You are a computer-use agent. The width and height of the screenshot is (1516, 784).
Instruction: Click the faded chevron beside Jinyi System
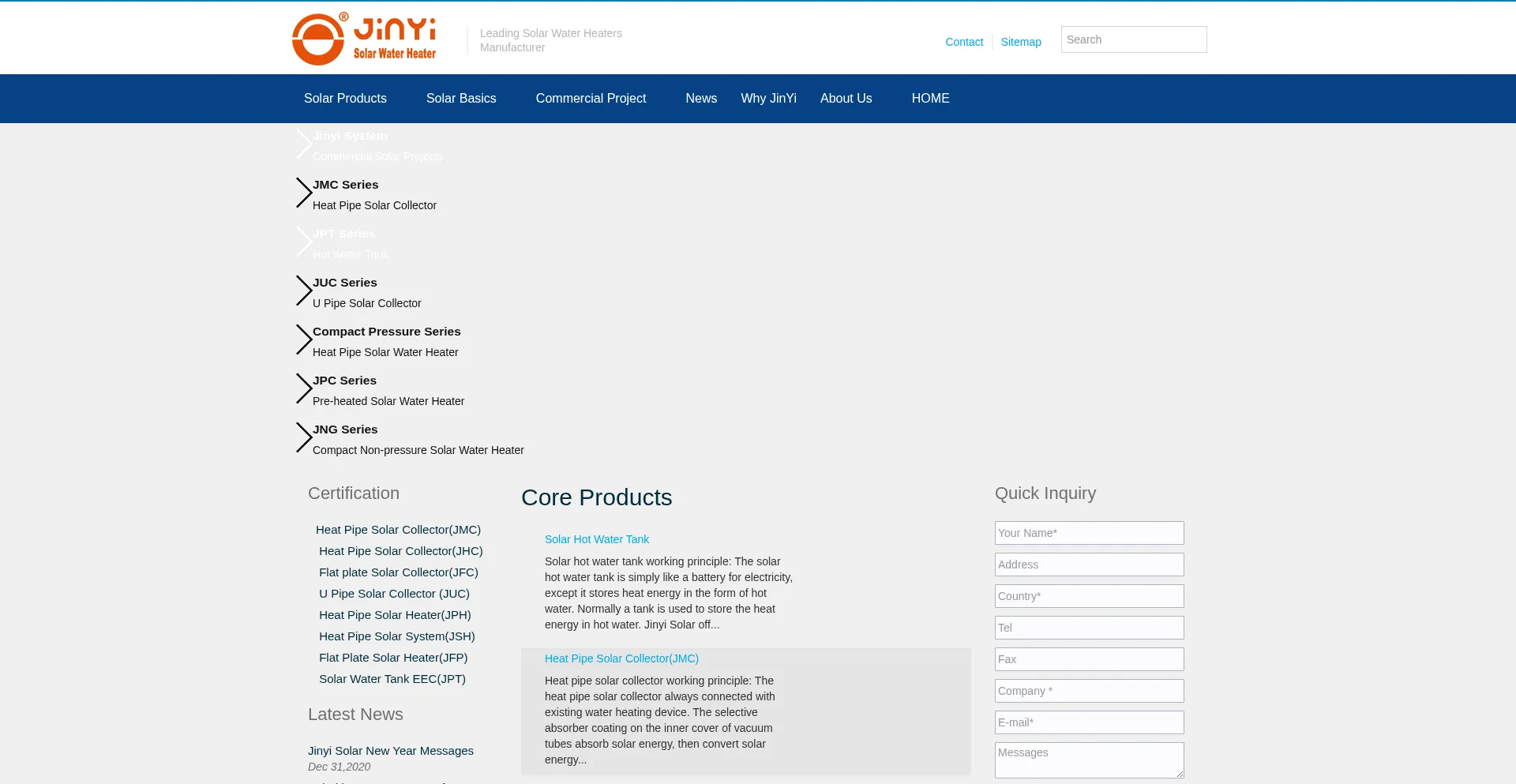(x=304, y=144)
